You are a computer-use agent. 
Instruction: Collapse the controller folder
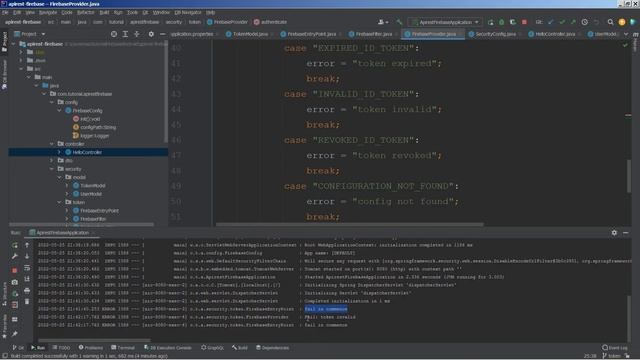tap(52, 144)
